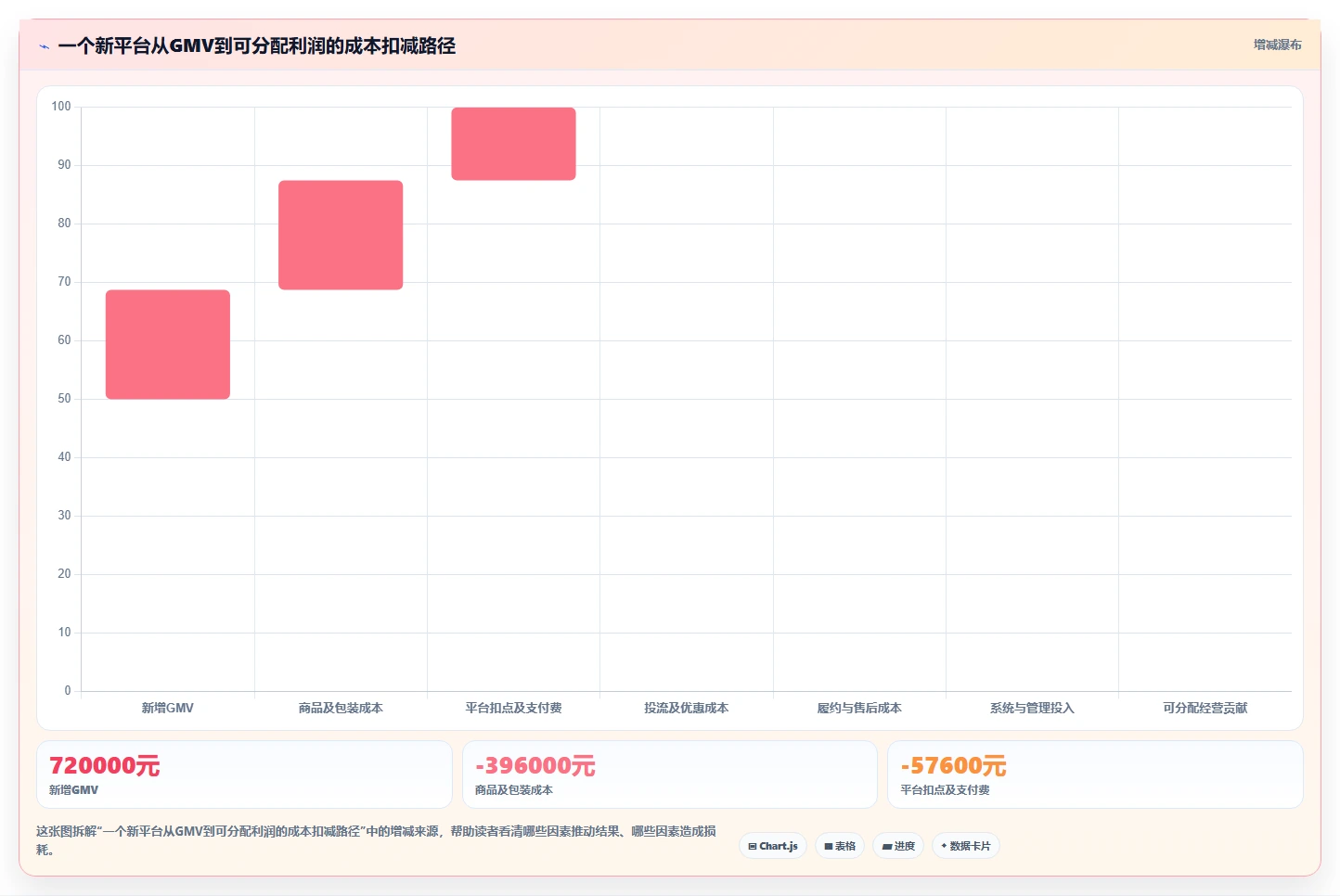Click the 平台扣点及支付费 bar in the chart
1340x896 pixels.
[513, 144]
